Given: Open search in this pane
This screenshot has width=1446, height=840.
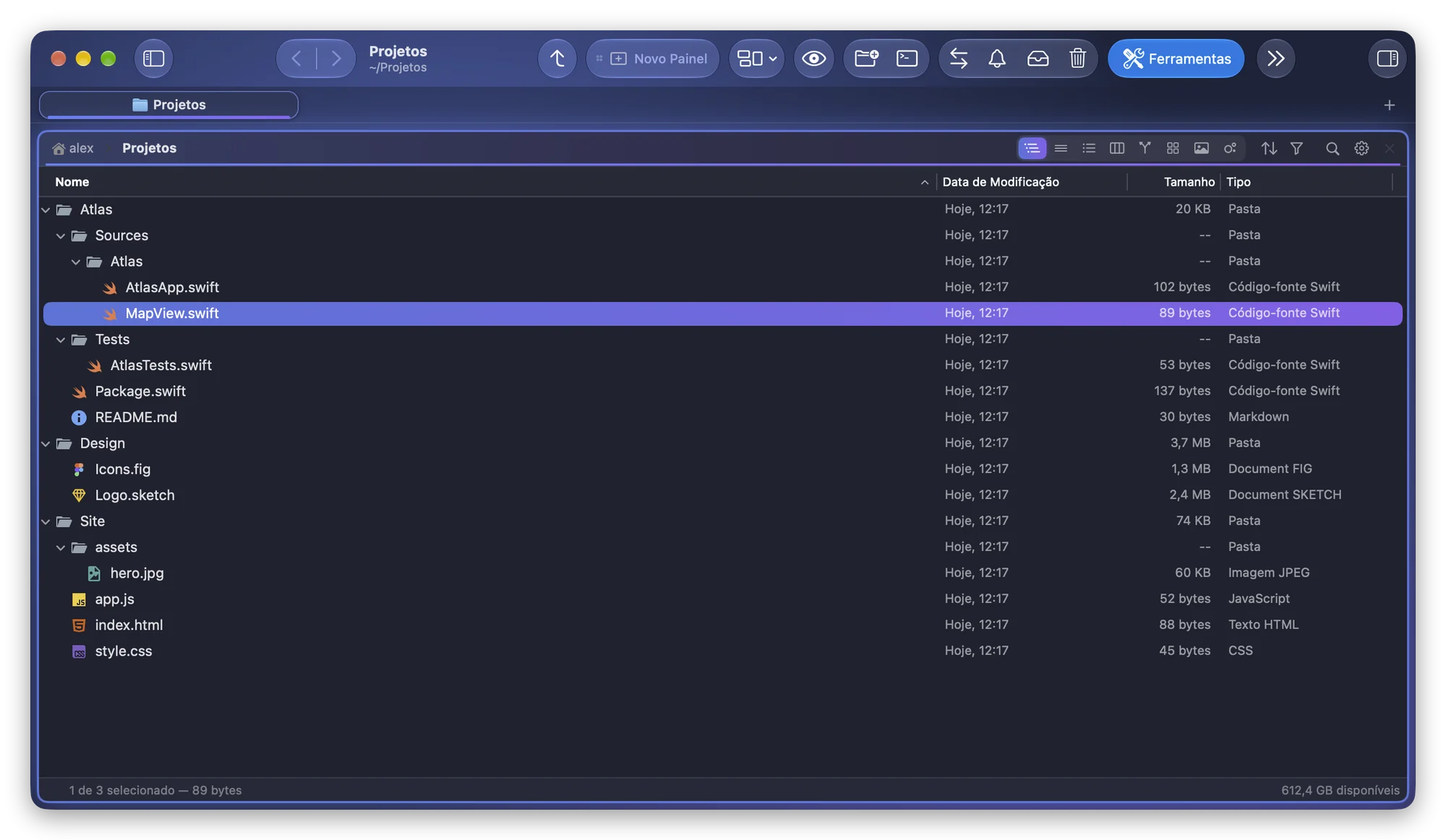Looking at the screenshot, I should [x=1332, y=148].
